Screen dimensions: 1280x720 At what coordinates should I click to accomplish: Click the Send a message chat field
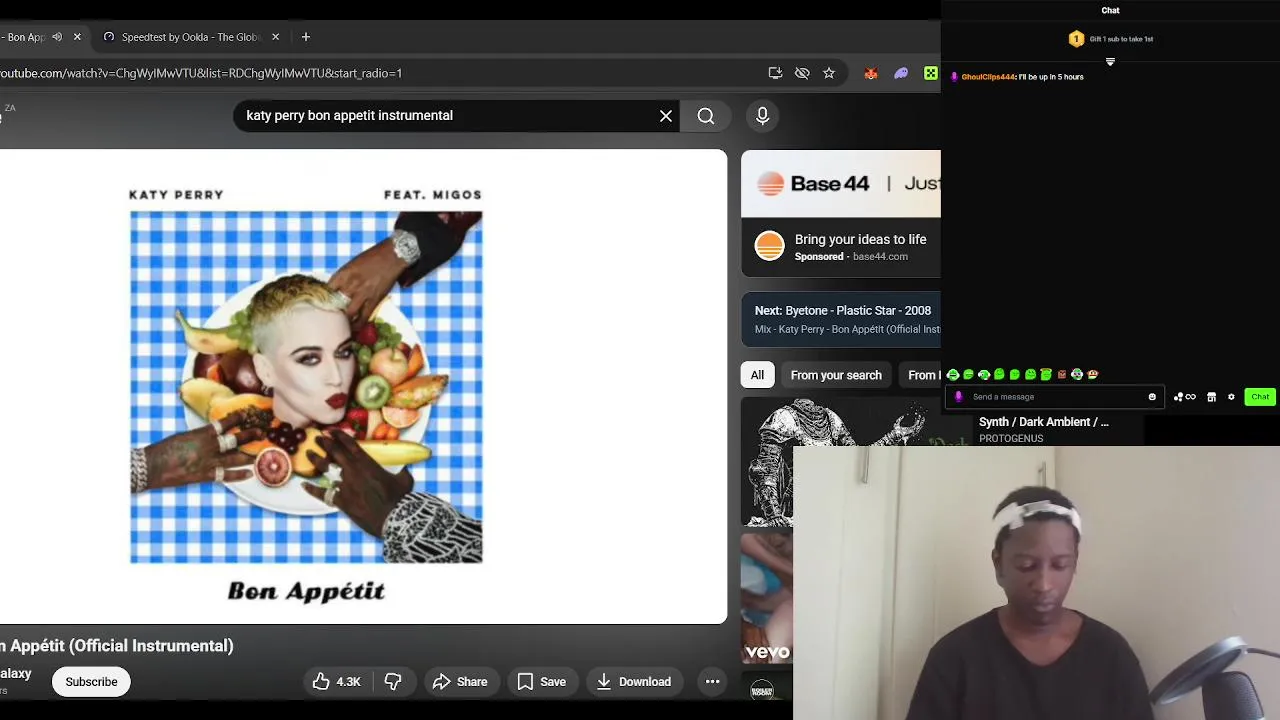[x=1057, y=397]
